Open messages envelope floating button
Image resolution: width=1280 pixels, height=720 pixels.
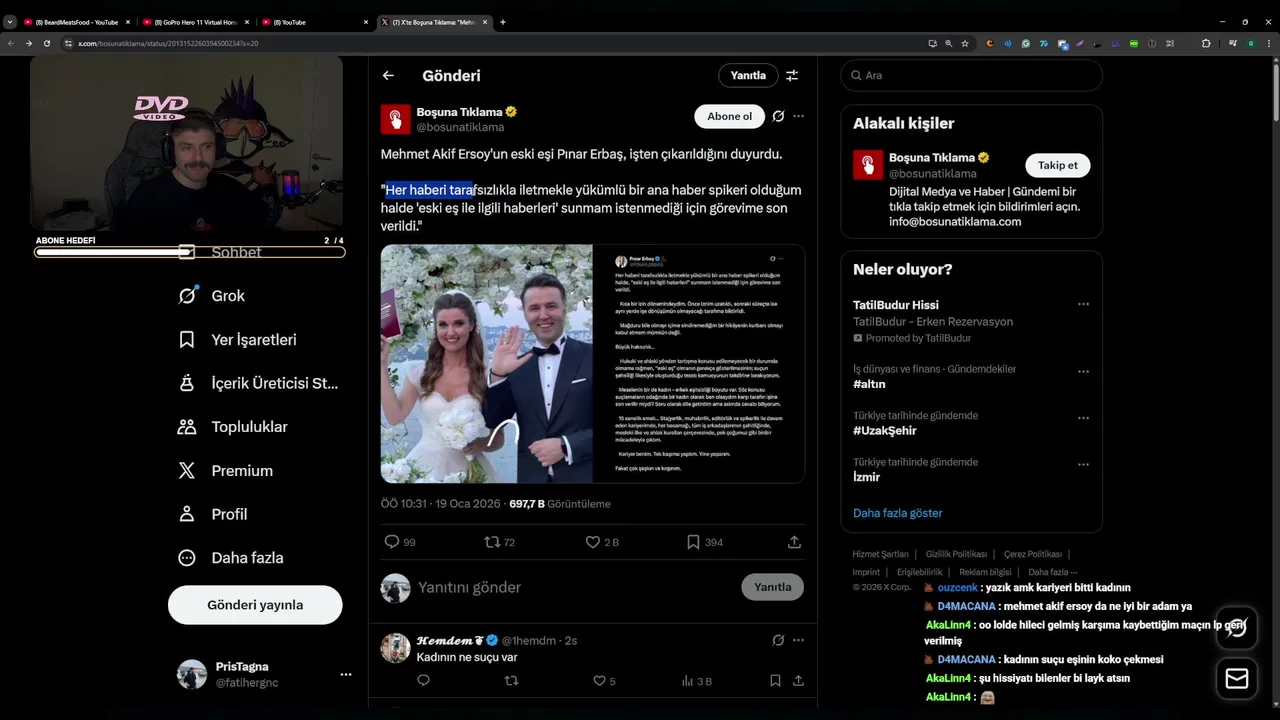[1237, 679]
